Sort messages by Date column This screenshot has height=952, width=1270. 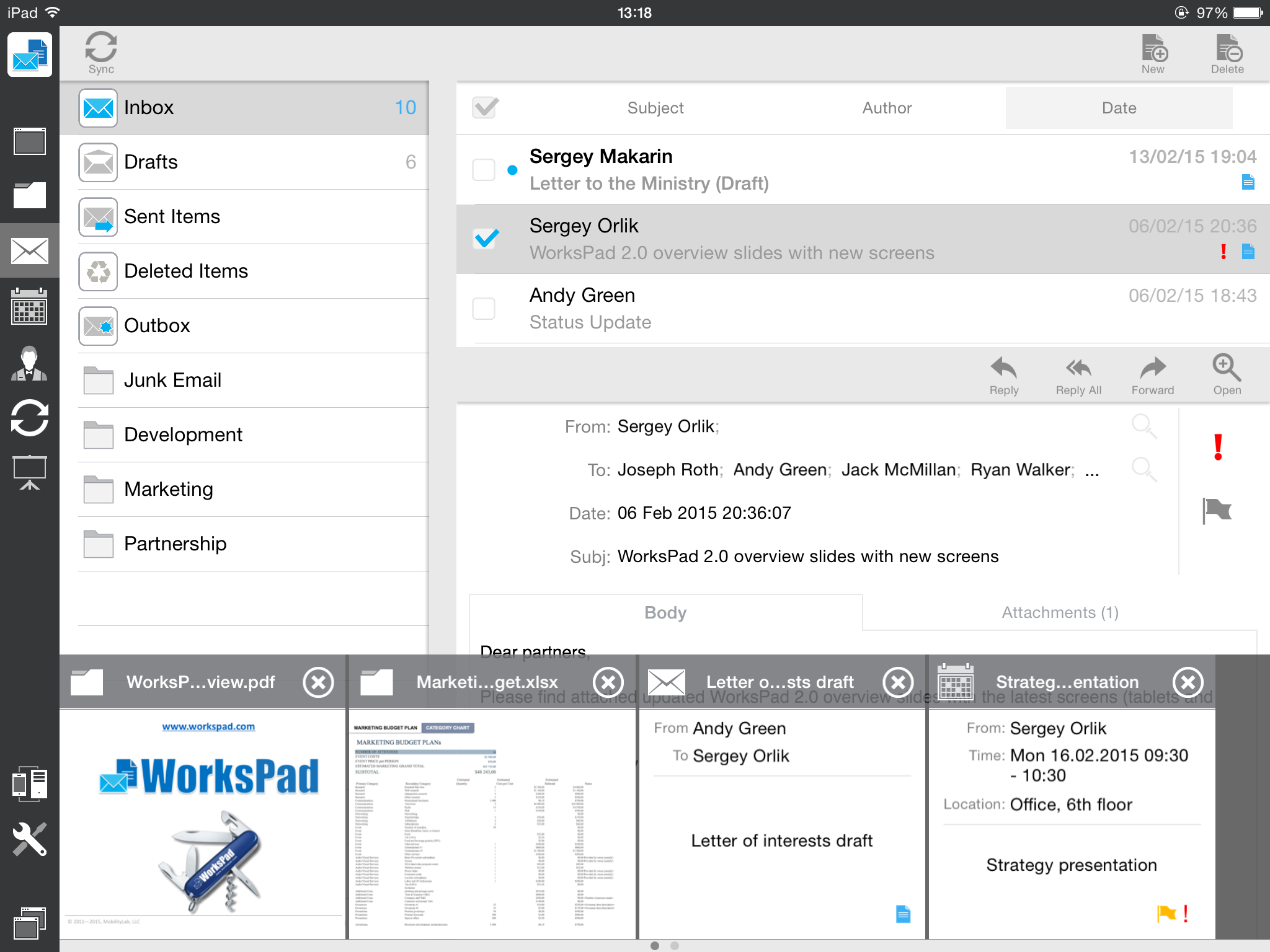tap(1119, 107)
